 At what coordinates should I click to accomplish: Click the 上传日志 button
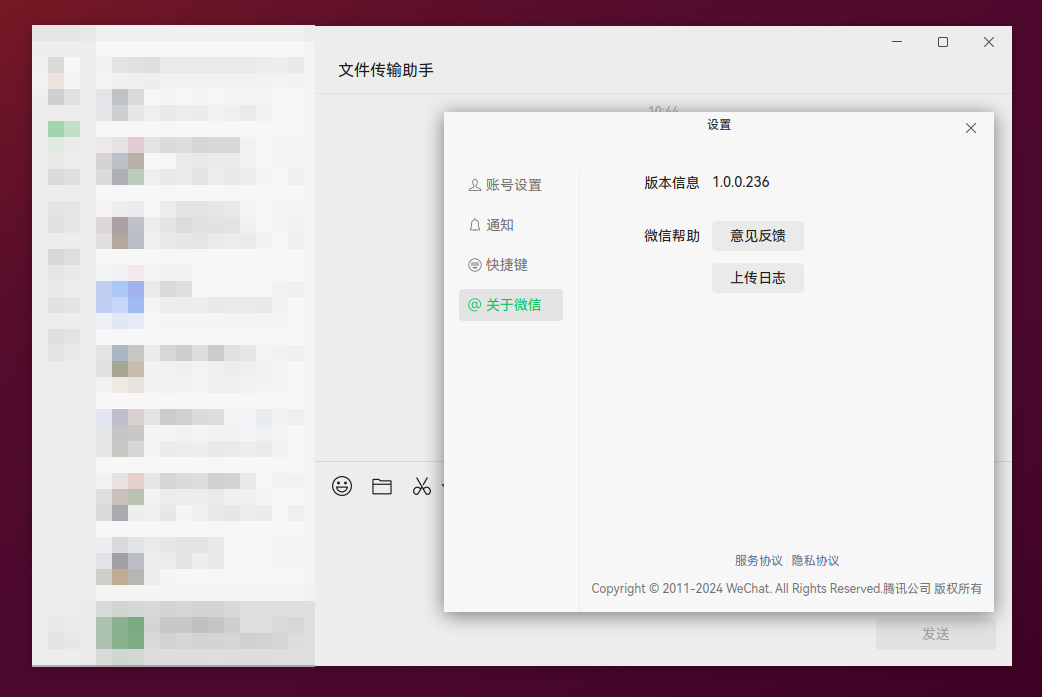pos(758,278)
